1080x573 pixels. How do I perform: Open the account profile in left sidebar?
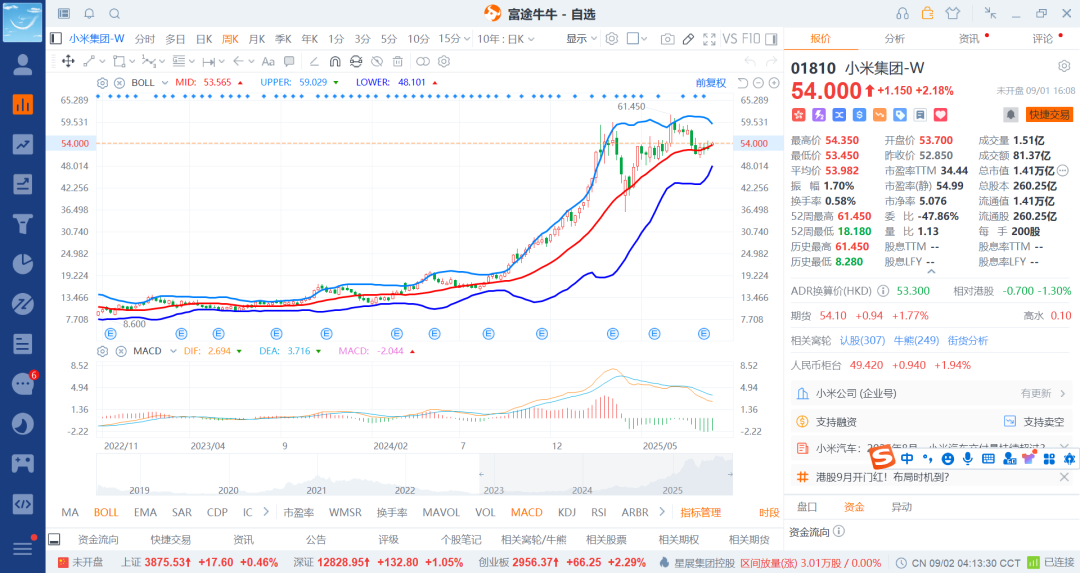coord(23,65)
